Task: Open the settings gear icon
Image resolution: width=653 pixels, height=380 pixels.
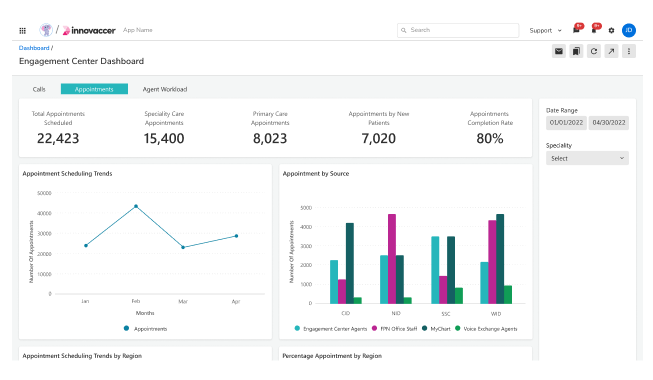Action: click(611, 30)
